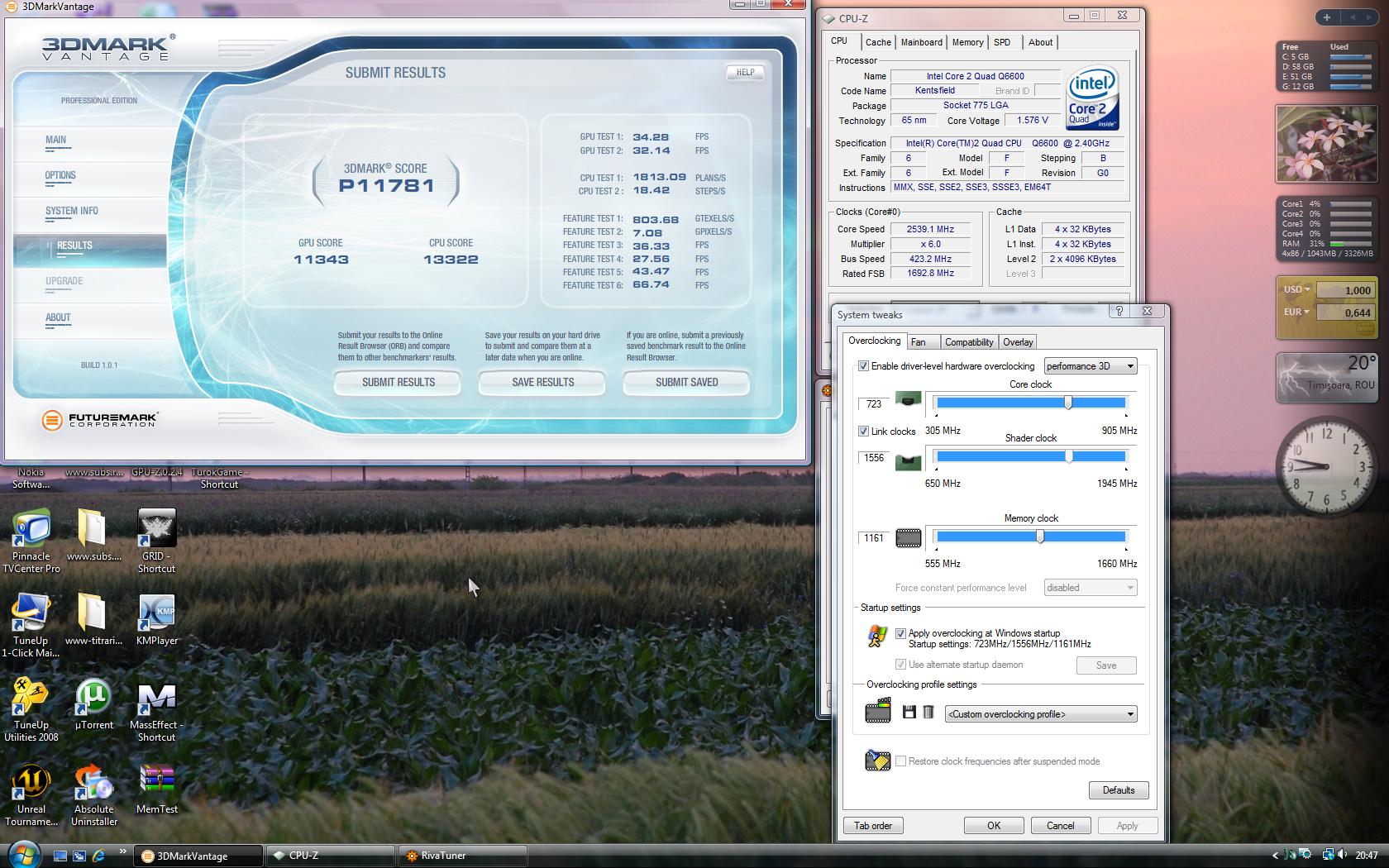Click the delete profile trash icon
Viewport: 1389px width, 868px height.
pyautogui.click(x=928, y=712)
